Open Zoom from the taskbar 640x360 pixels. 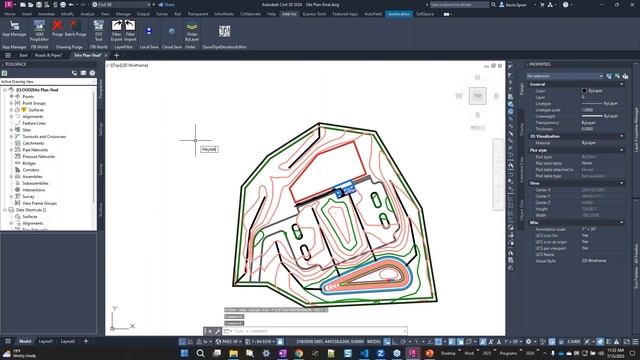380,353
